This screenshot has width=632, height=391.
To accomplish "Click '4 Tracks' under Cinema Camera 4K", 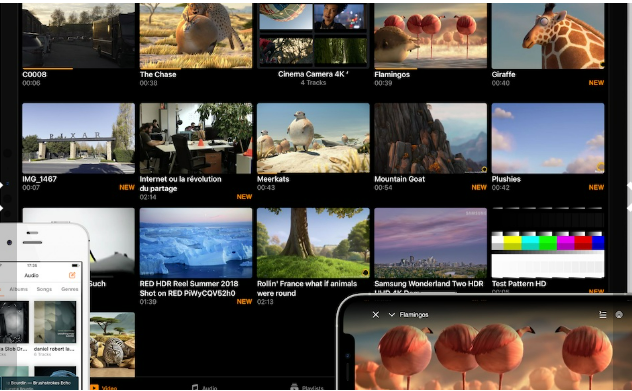I will (313, 83).
